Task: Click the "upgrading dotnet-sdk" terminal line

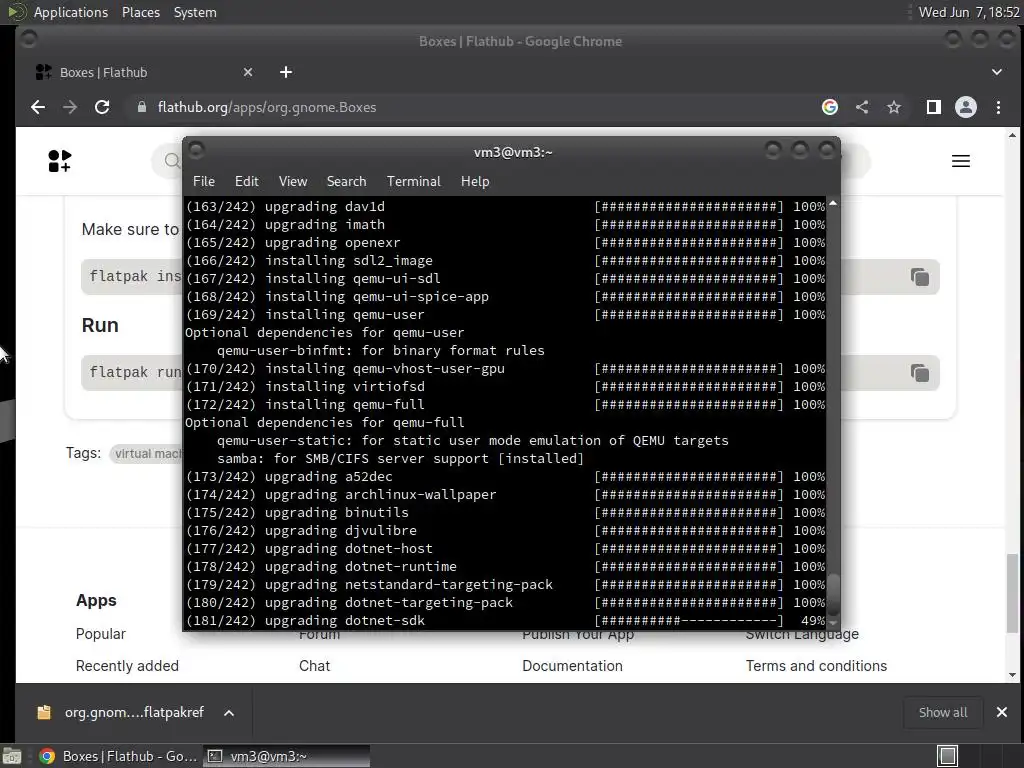Action: pos(505,620)
